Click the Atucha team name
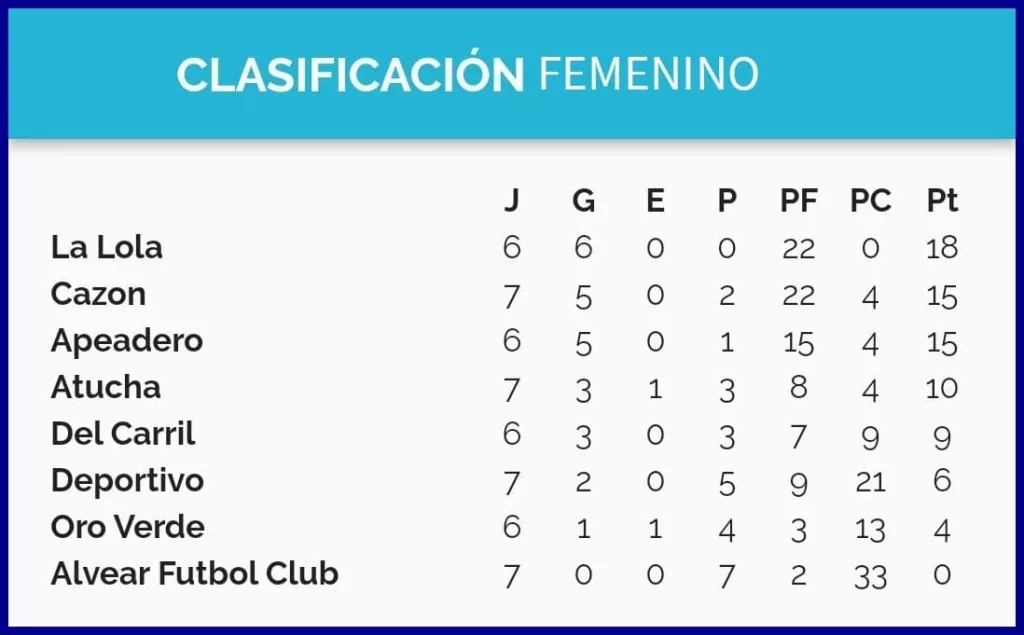 (x=106, y=387)
